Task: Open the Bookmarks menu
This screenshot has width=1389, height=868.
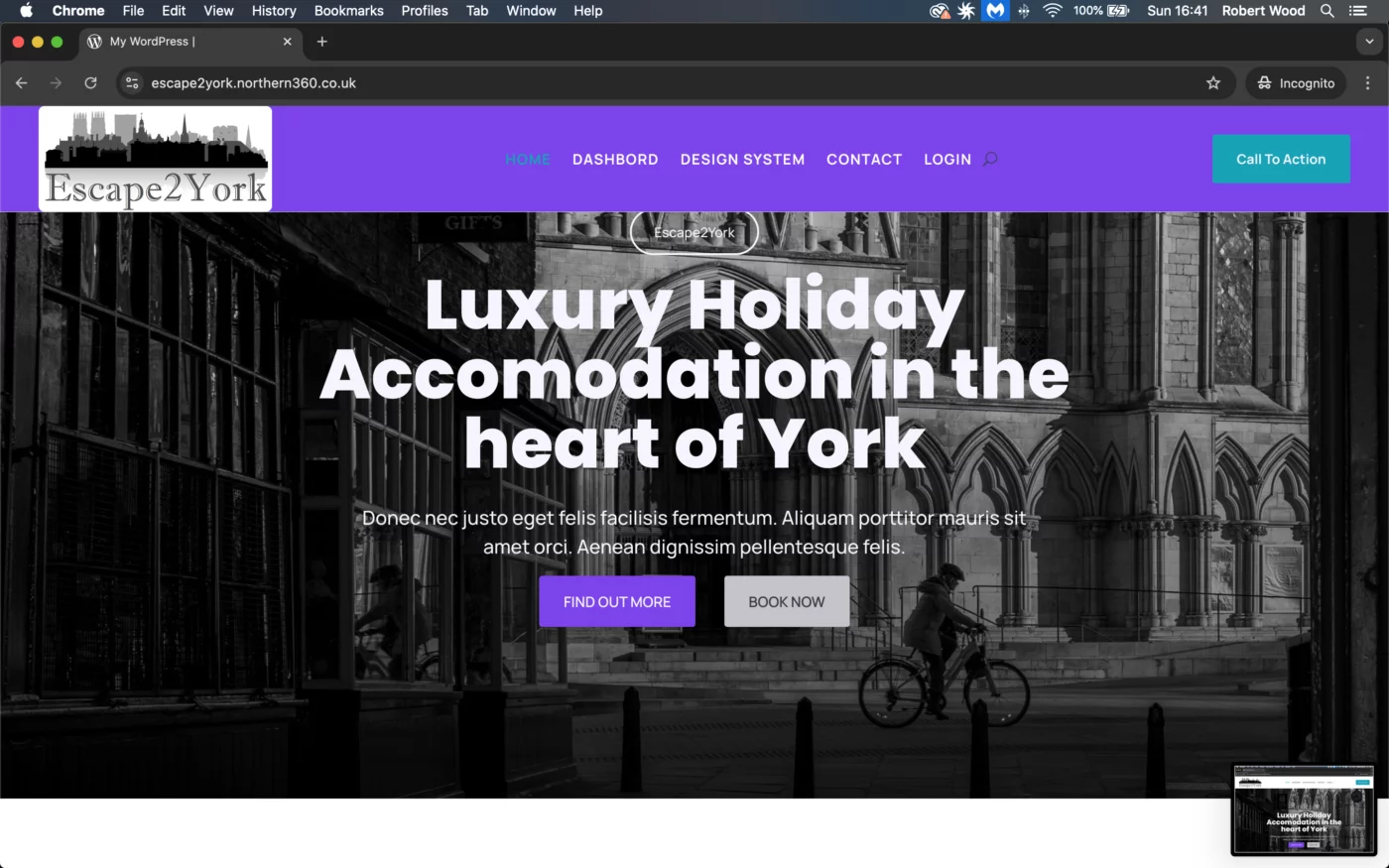Action: [348, 11]
